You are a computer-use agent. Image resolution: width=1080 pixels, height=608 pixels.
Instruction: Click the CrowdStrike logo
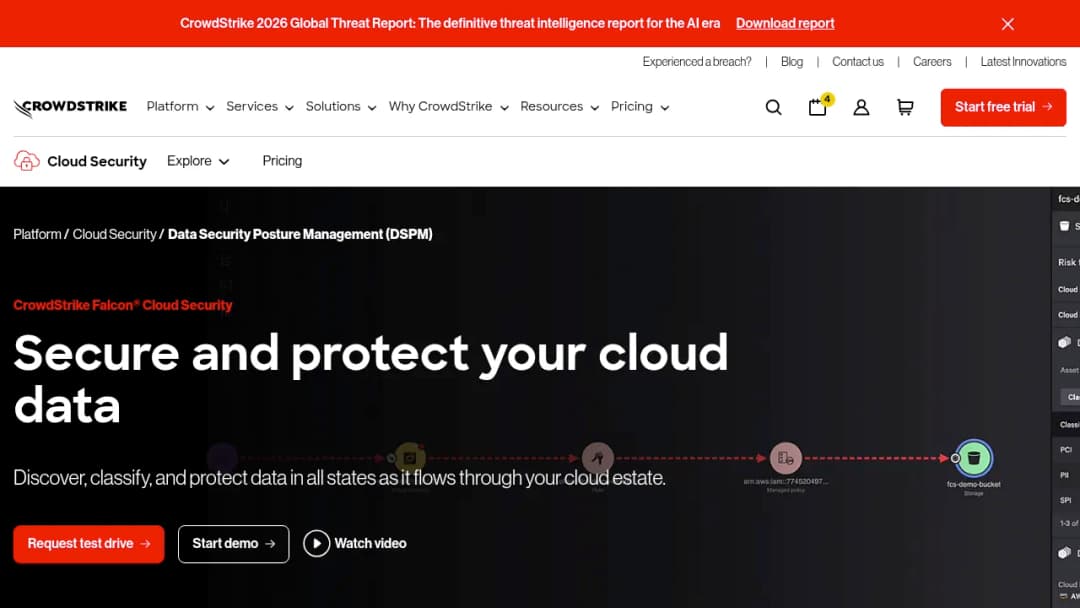pyautogui.click(x=70, y=107)
